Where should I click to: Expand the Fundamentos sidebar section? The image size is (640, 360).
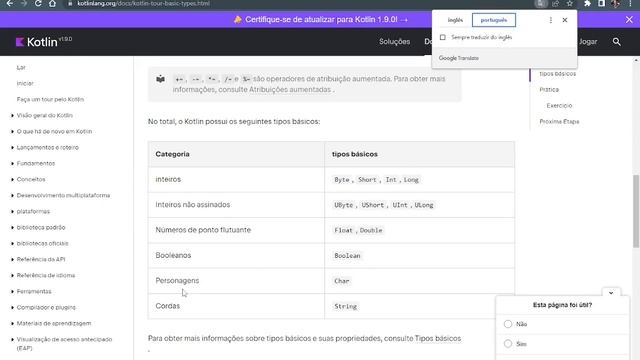click(x=36, y=163)
